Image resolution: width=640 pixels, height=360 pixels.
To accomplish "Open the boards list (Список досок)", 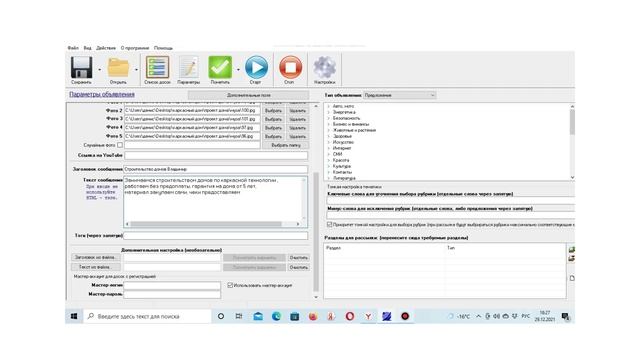I will click(x=157, y=67).
